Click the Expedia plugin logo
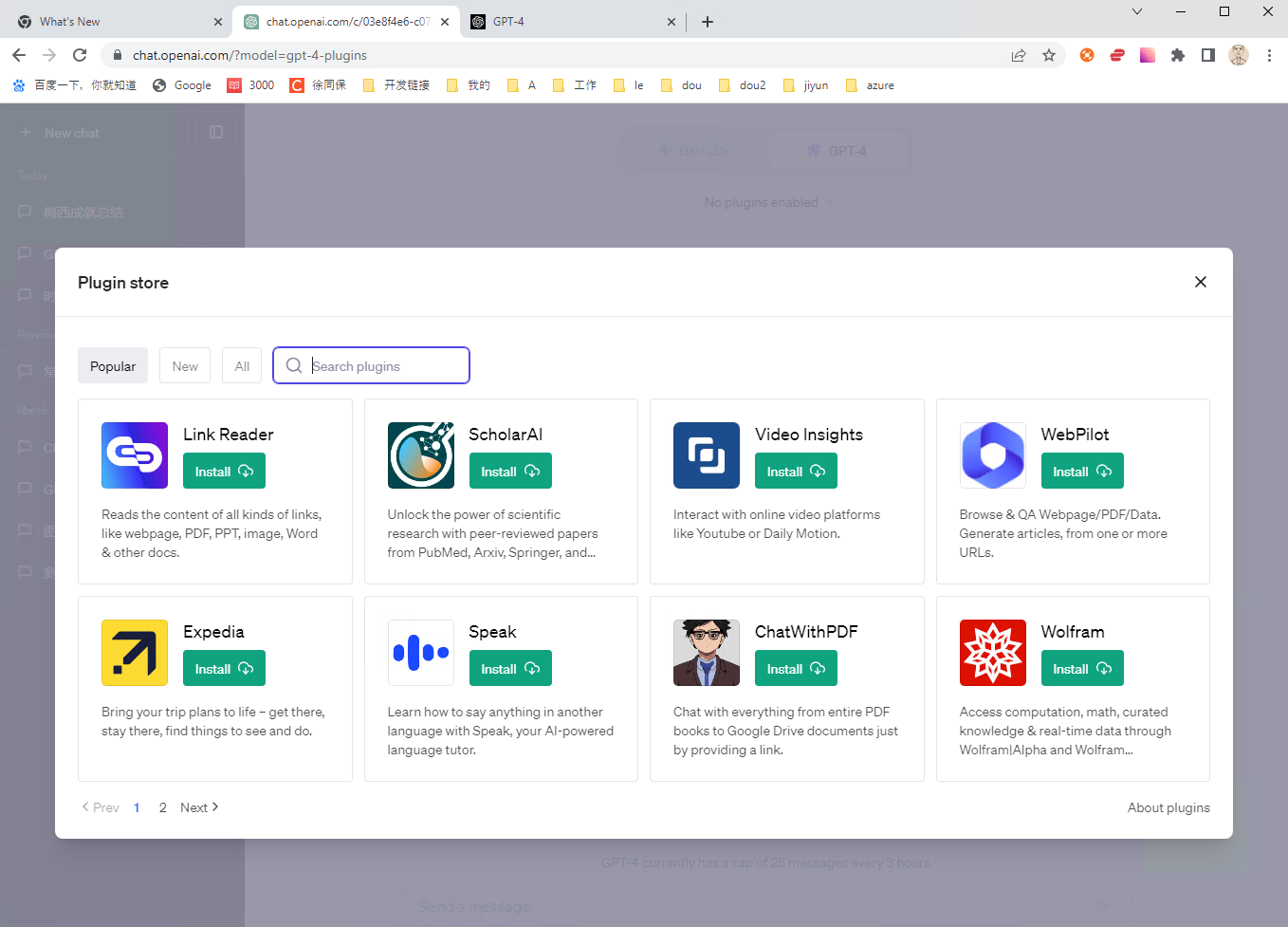The image size is (1288, 927). click(135, 653)
